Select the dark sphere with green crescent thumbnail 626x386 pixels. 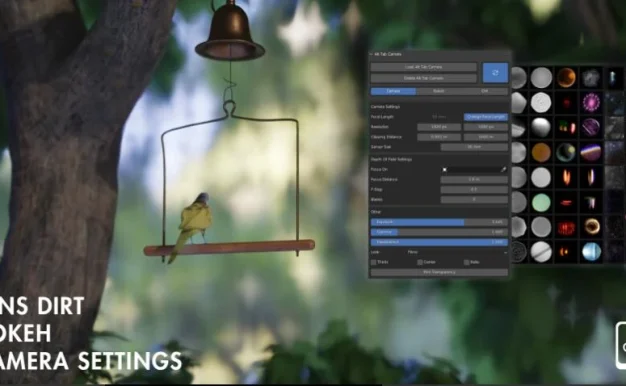click(566, 152)
